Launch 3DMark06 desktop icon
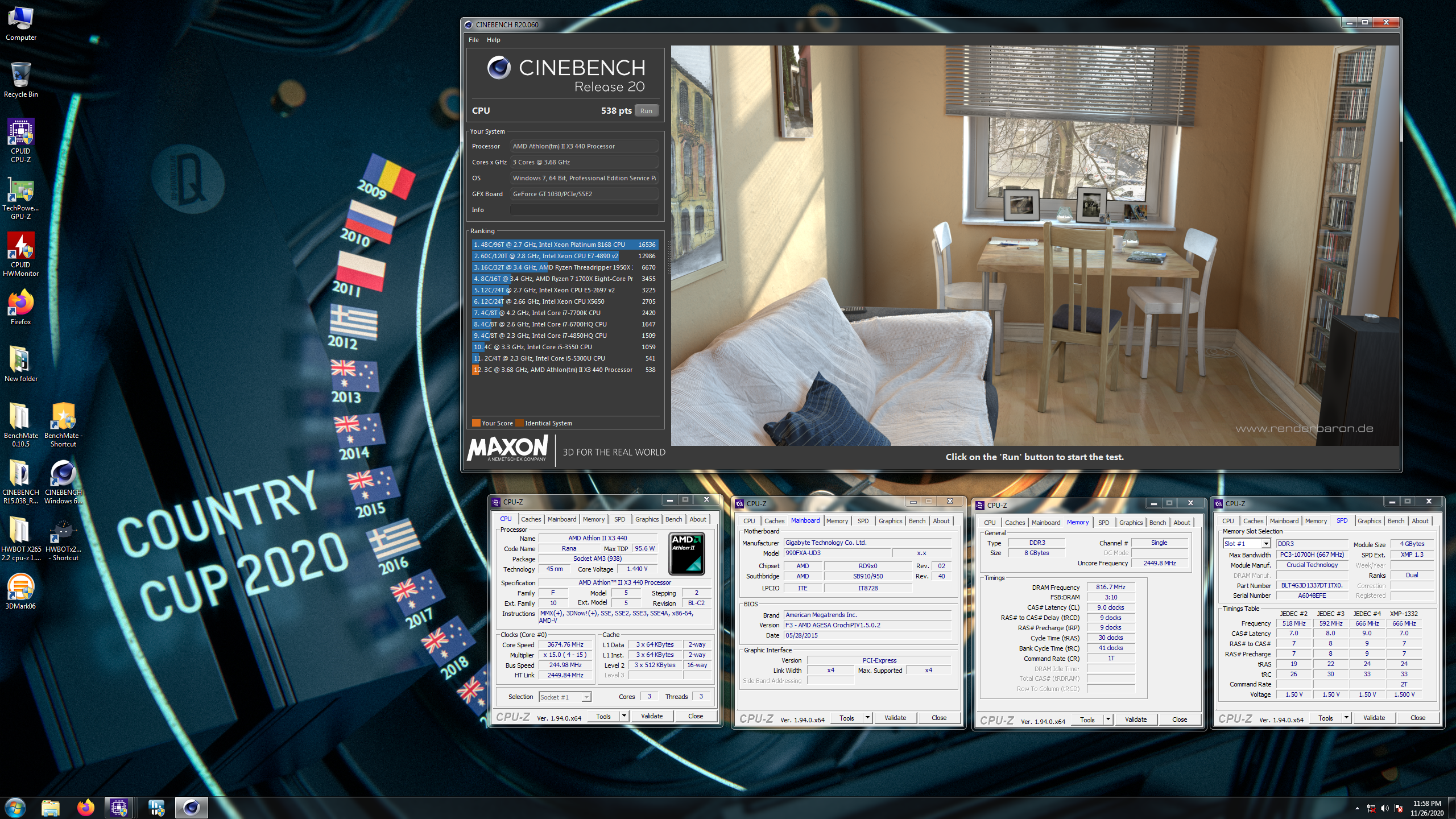The image size is (1456, 819). pyautogui.click(x=21, y=591)
